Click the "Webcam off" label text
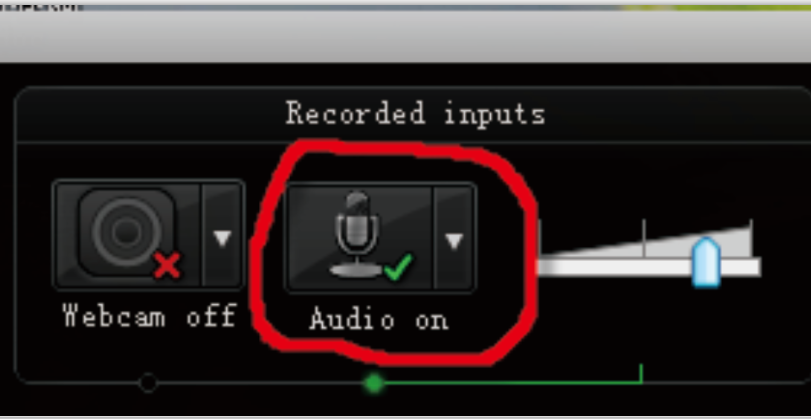This screenshot has height=419, width=811. (150, 315)
